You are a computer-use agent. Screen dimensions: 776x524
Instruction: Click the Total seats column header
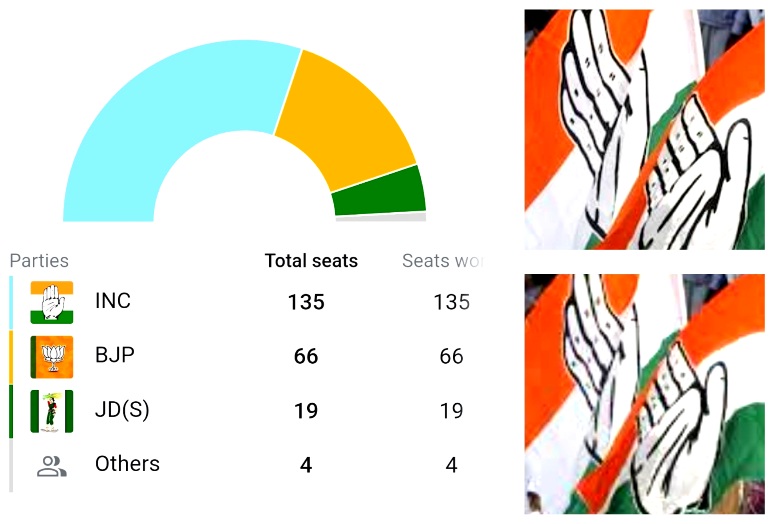[x=311, y=261]
